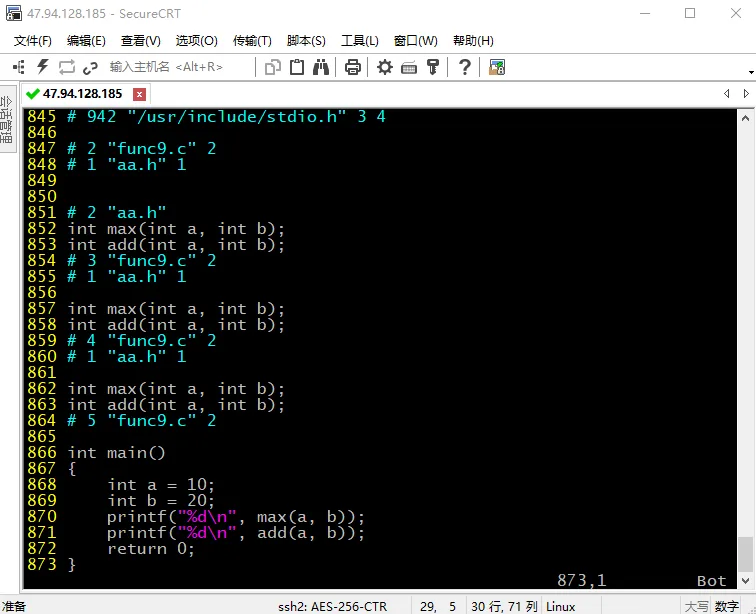
Task: Click the Public Key Assistant key icon
Action: pyautogui.click(x=433, y=67)
